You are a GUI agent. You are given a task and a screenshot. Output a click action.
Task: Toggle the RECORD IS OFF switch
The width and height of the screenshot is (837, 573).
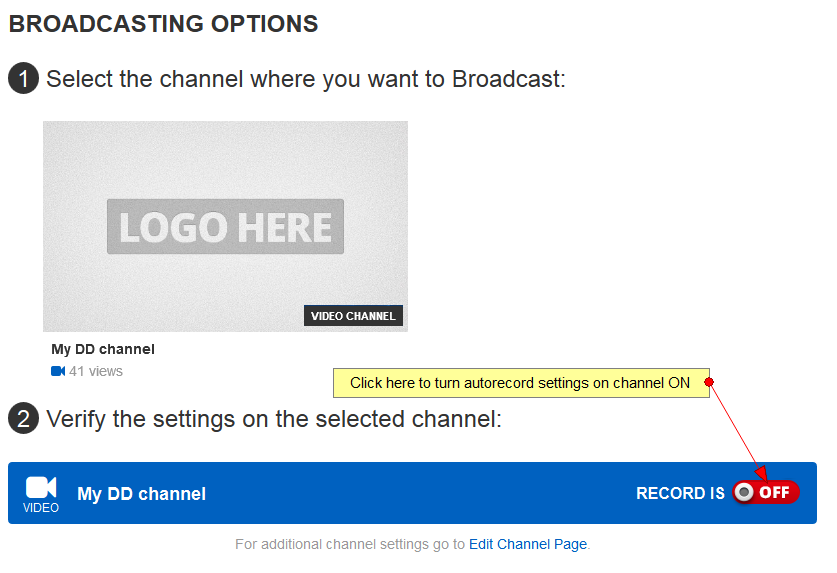765,492
